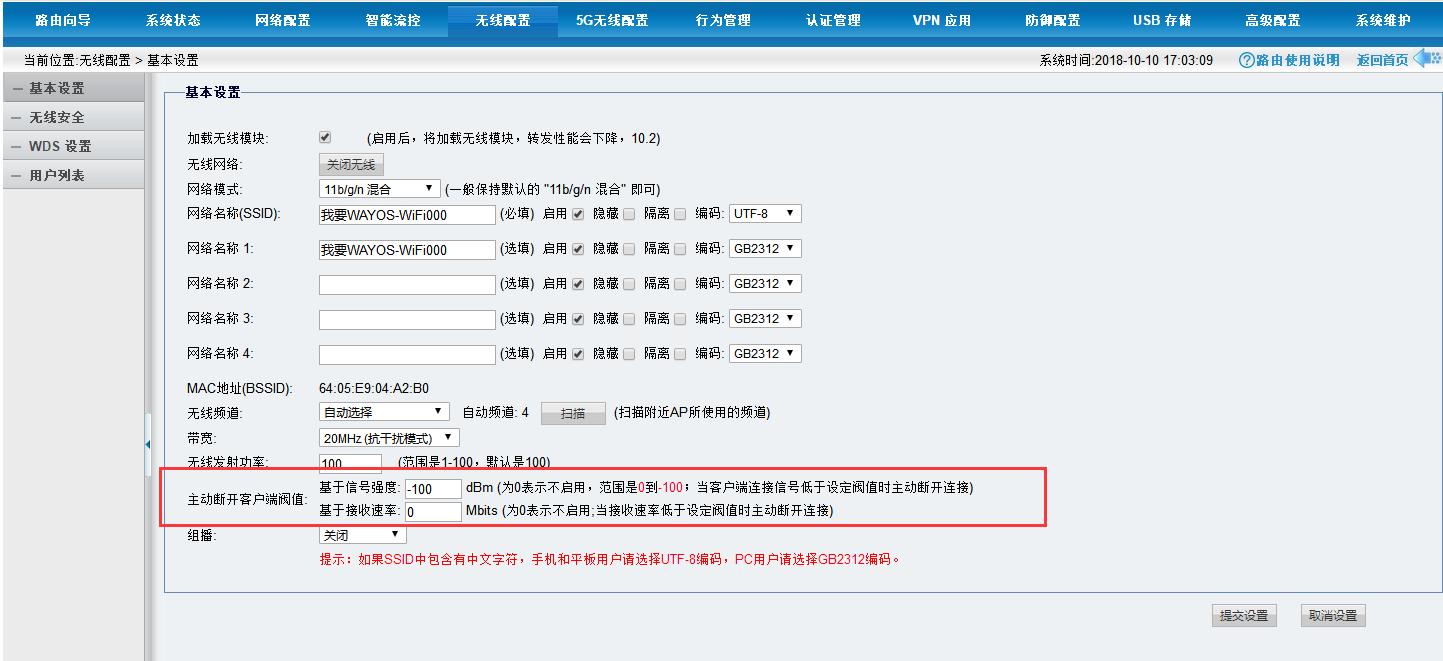This screenshot has height=661, width=1443.
Task: Change SSID encoding from UTF-8 dropdown
Action: point(765,213)
